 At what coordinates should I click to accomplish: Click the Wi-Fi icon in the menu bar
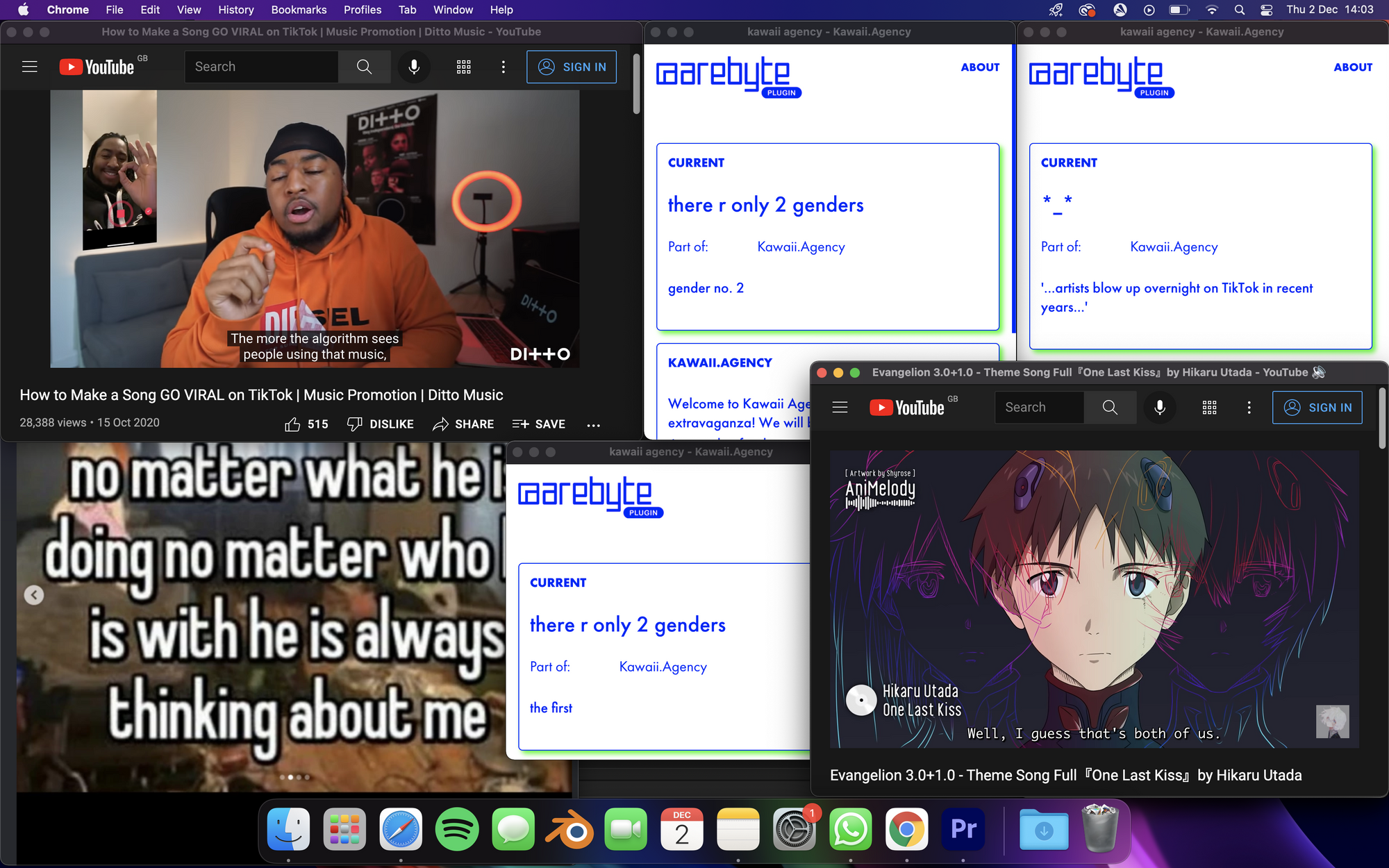coord(1212,10)
